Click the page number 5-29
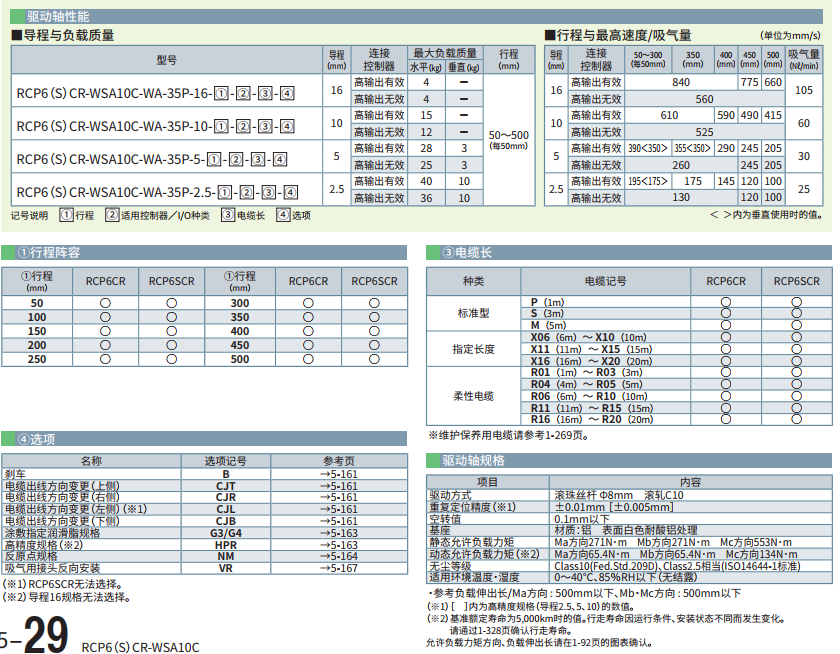 coord(33,635)
